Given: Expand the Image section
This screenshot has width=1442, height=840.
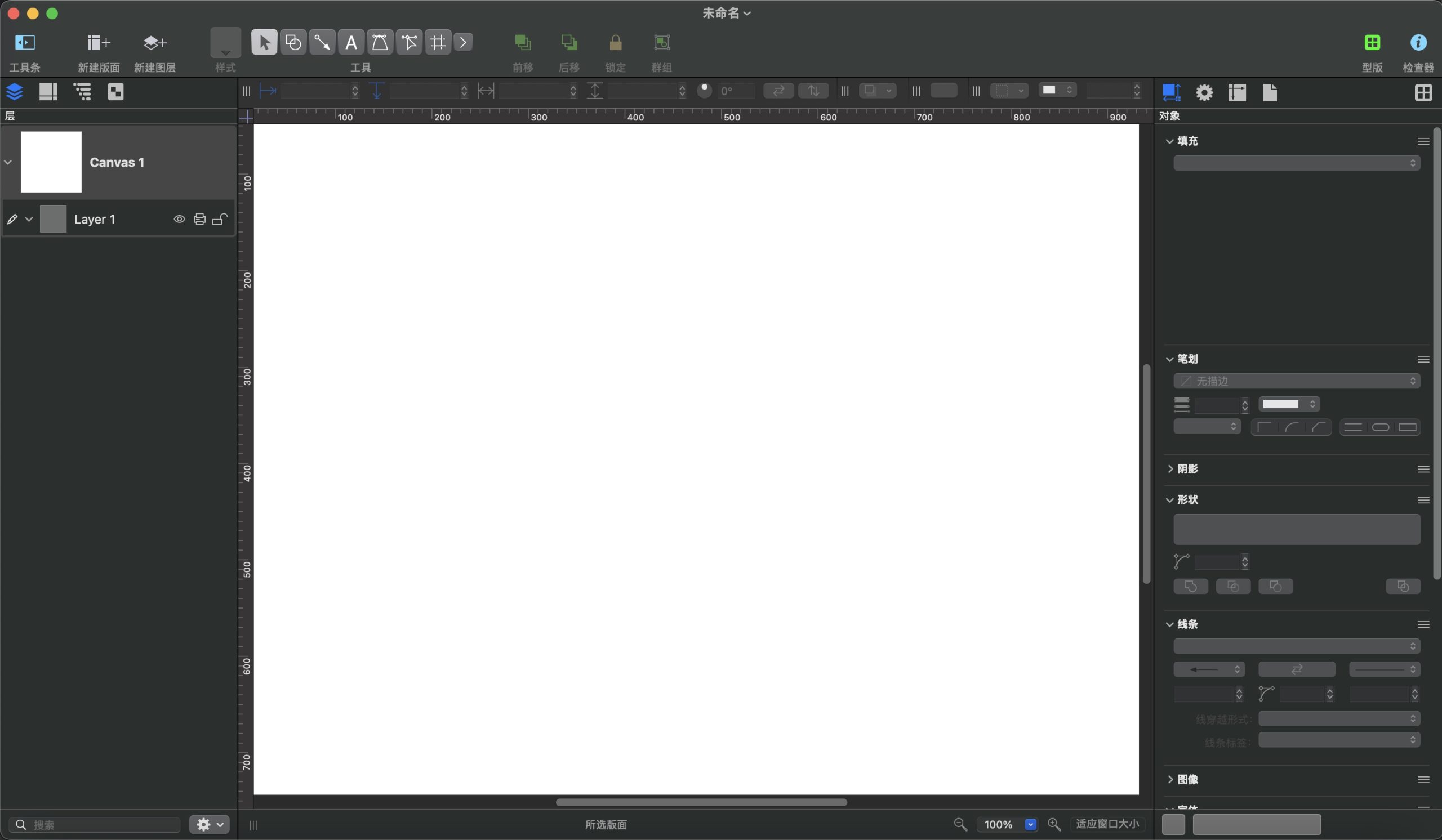Looking at the screenshot, I should (x=1169, y=779).
